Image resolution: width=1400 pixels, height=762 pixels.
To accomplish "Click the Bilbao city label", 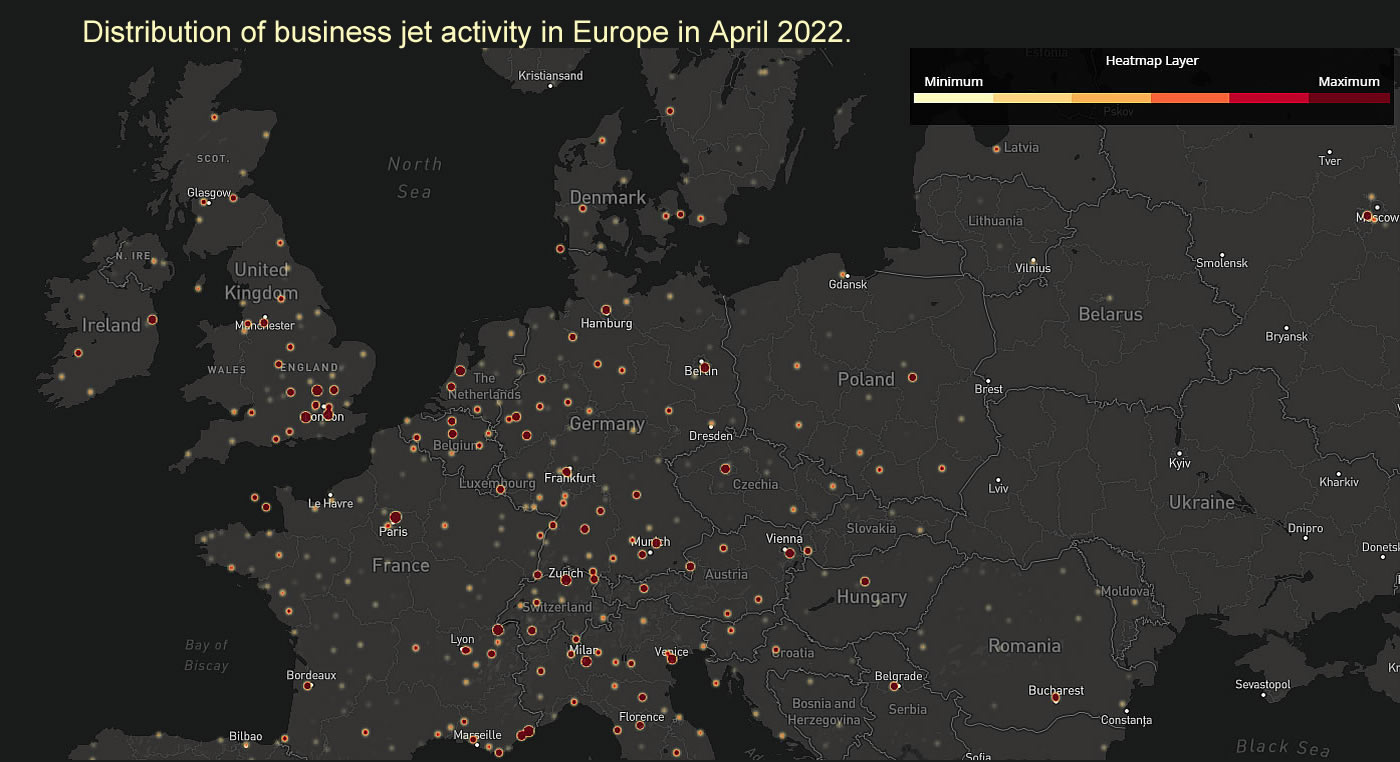I will point(245,737).
